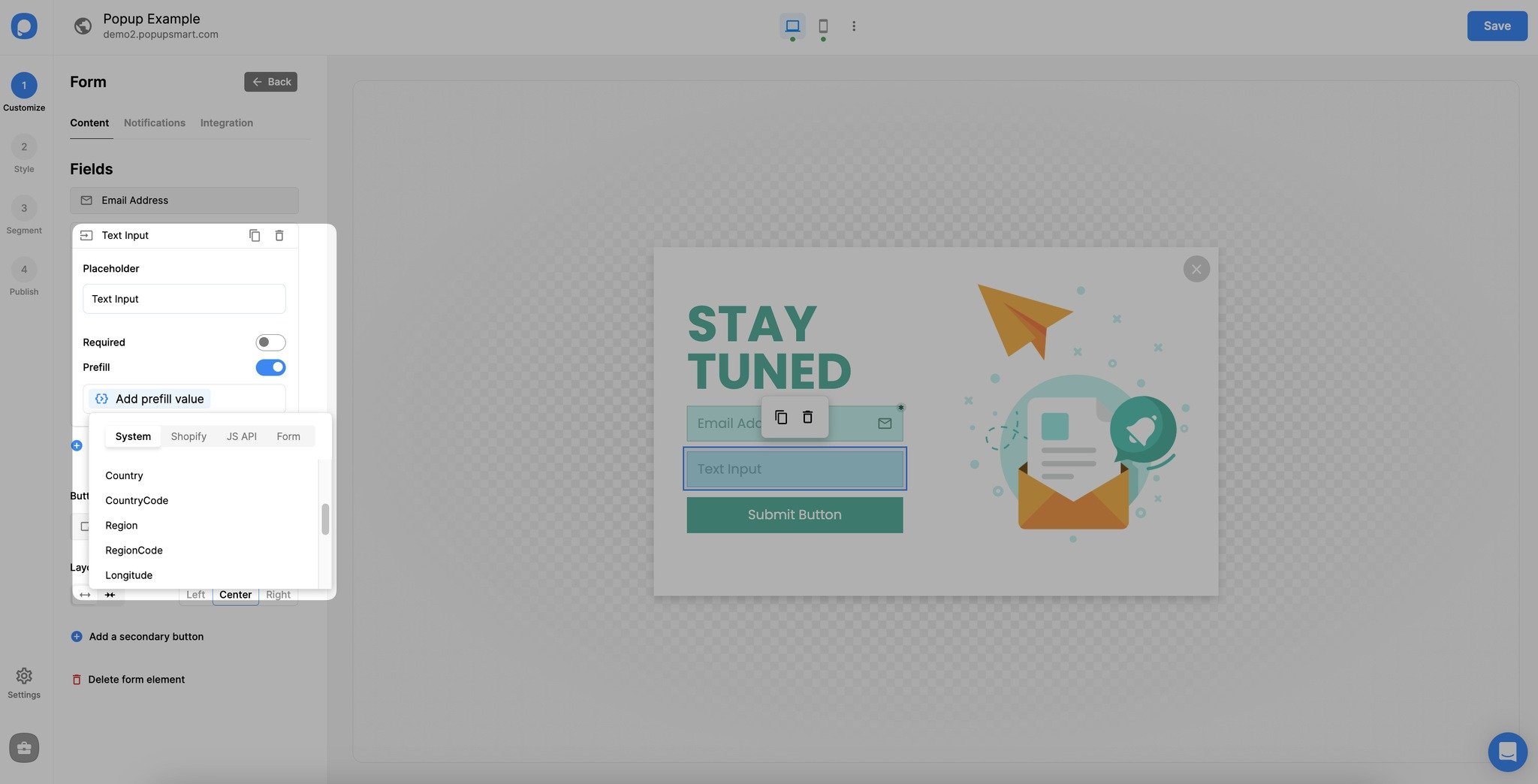Click the red trash icon for form element
Screen dimensions: 1538x784
(77, 680)
